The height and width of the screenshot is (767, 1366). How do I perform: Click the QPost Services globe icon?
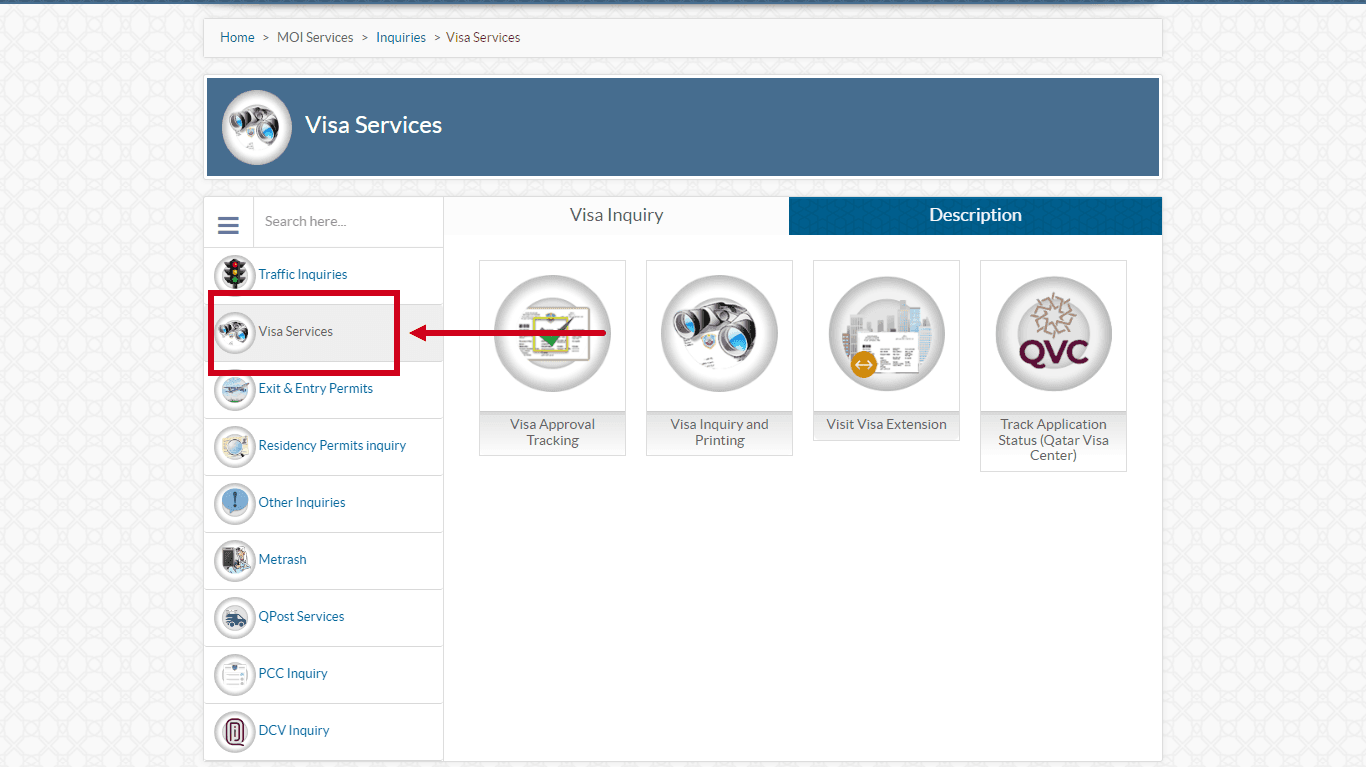pyautogui.click(x=234, y=618)
